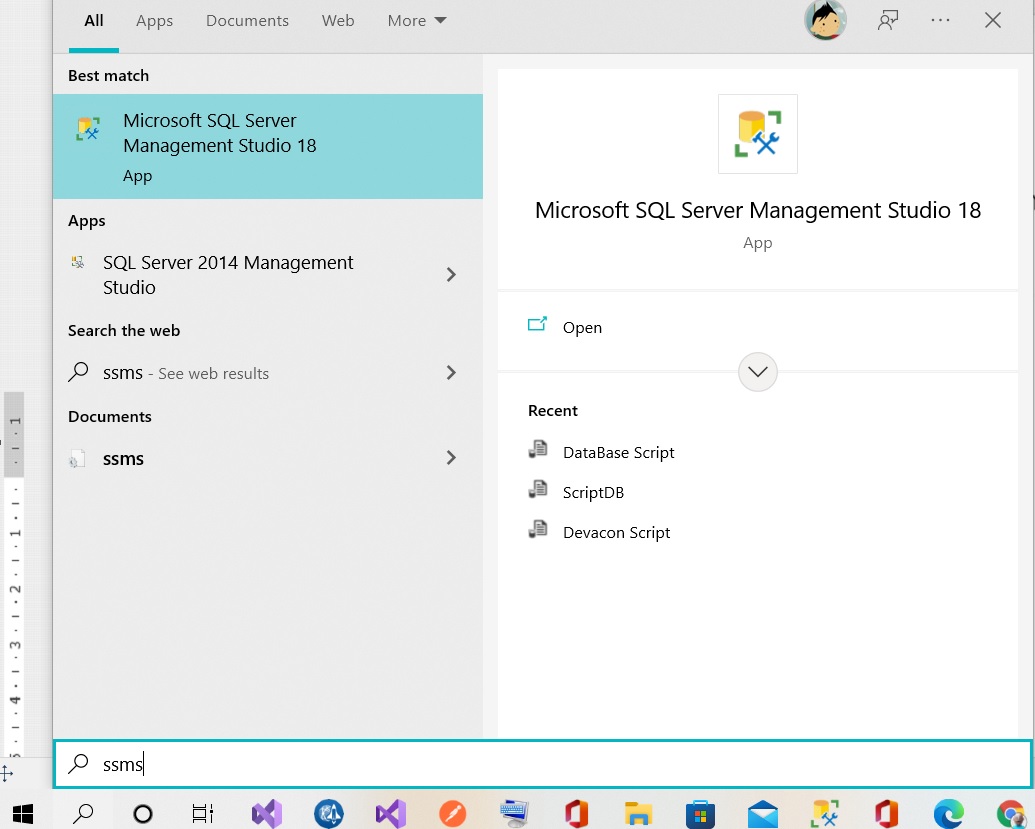The height and width of the screenshot is (829, 1035).
Task: Expand the ssms document chevron
Action: click(451, 458)
